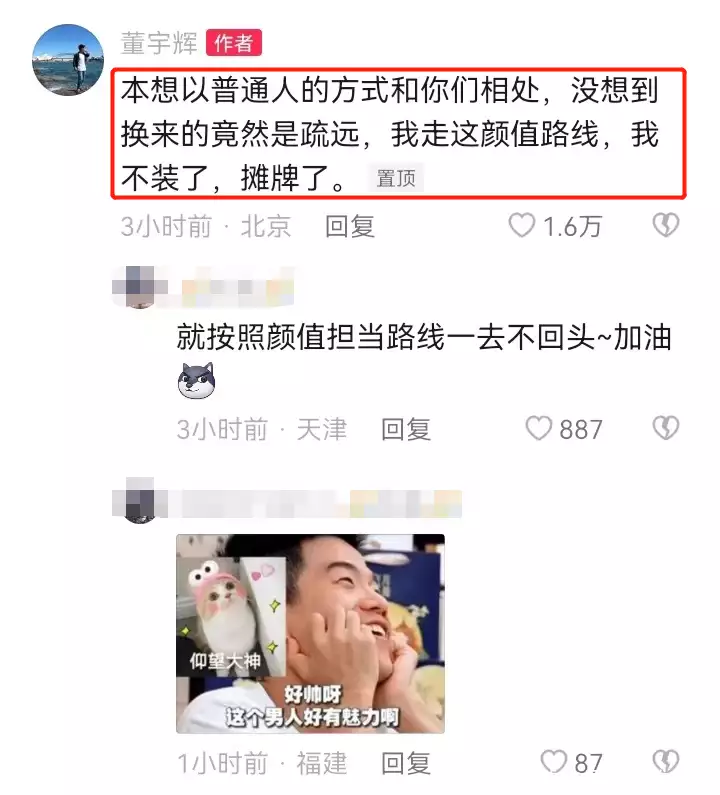Dislike the pinned author comment

point(666,225)
